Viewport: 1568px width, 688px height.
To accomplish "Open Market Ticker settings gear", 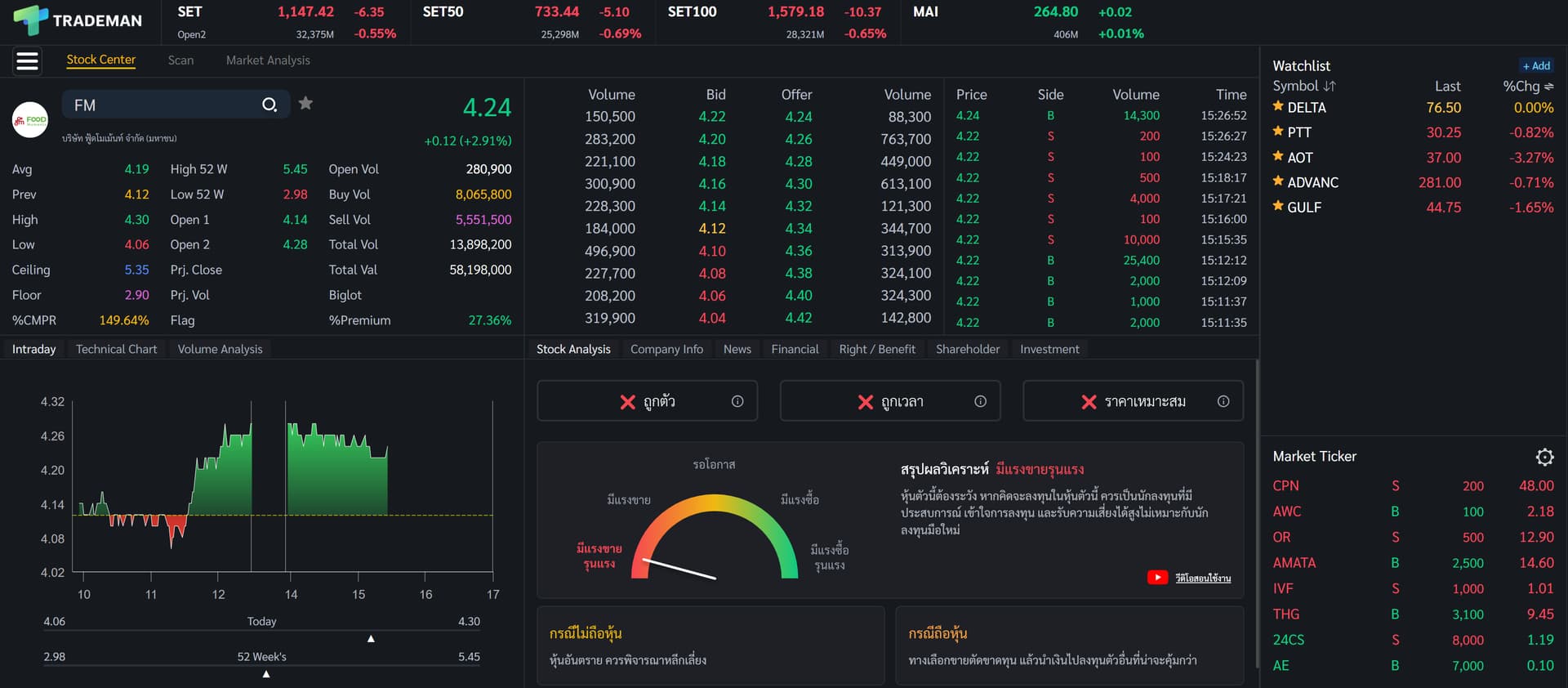I will [1544, 457].
